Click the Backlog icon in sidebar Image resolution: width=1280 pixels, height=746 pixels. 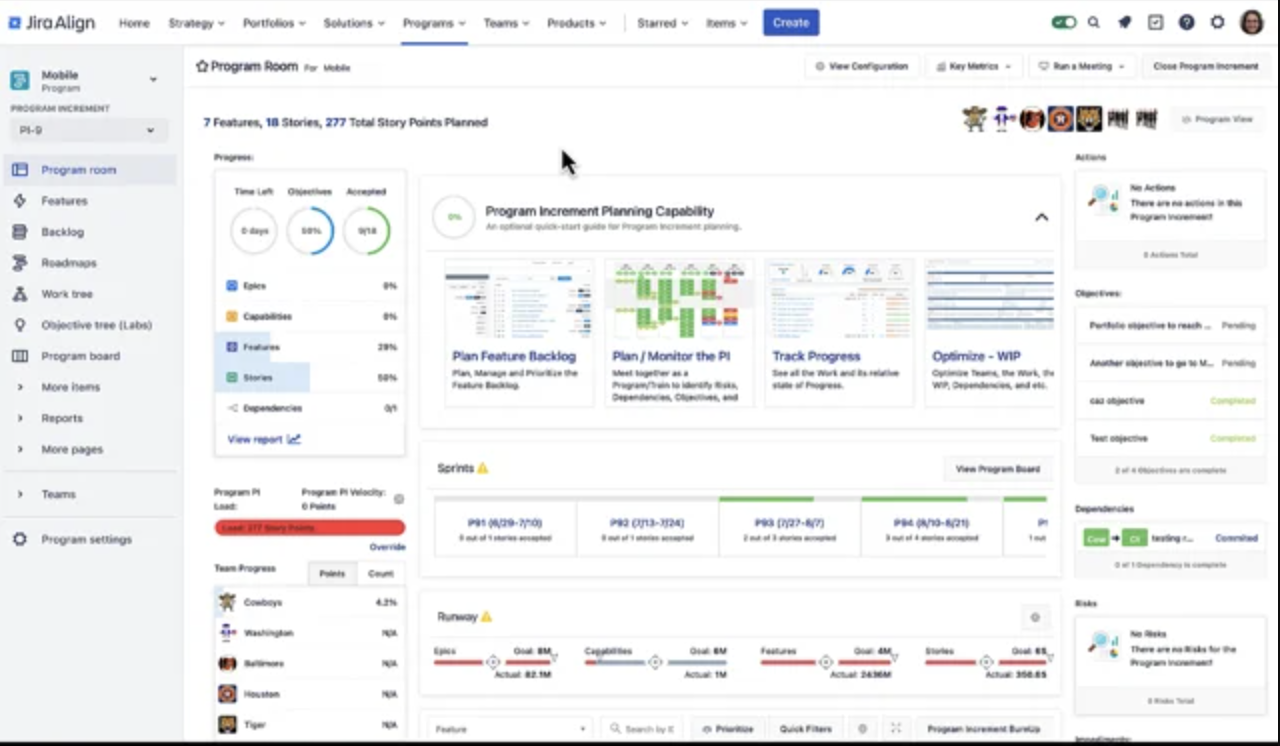coord(19,232)
